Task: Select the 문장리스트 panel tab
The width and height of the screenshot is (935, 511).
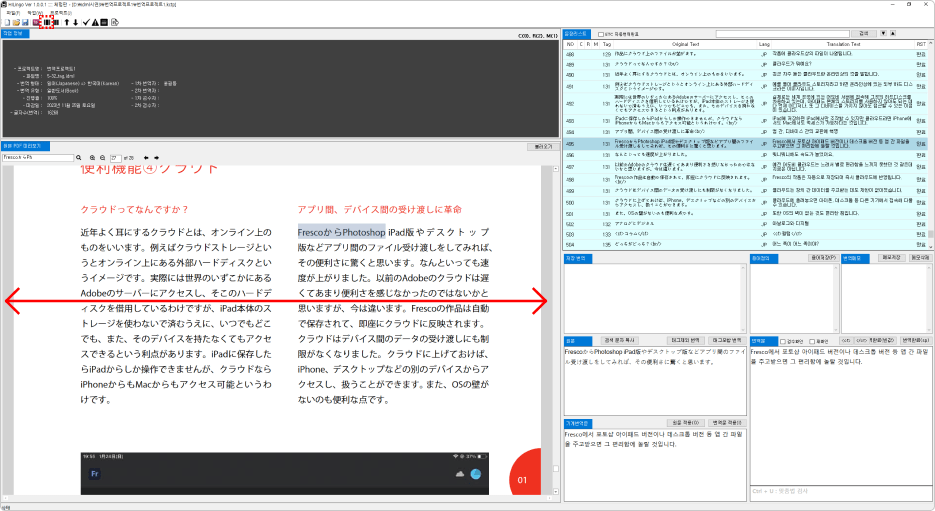Action: click(577, 34)
